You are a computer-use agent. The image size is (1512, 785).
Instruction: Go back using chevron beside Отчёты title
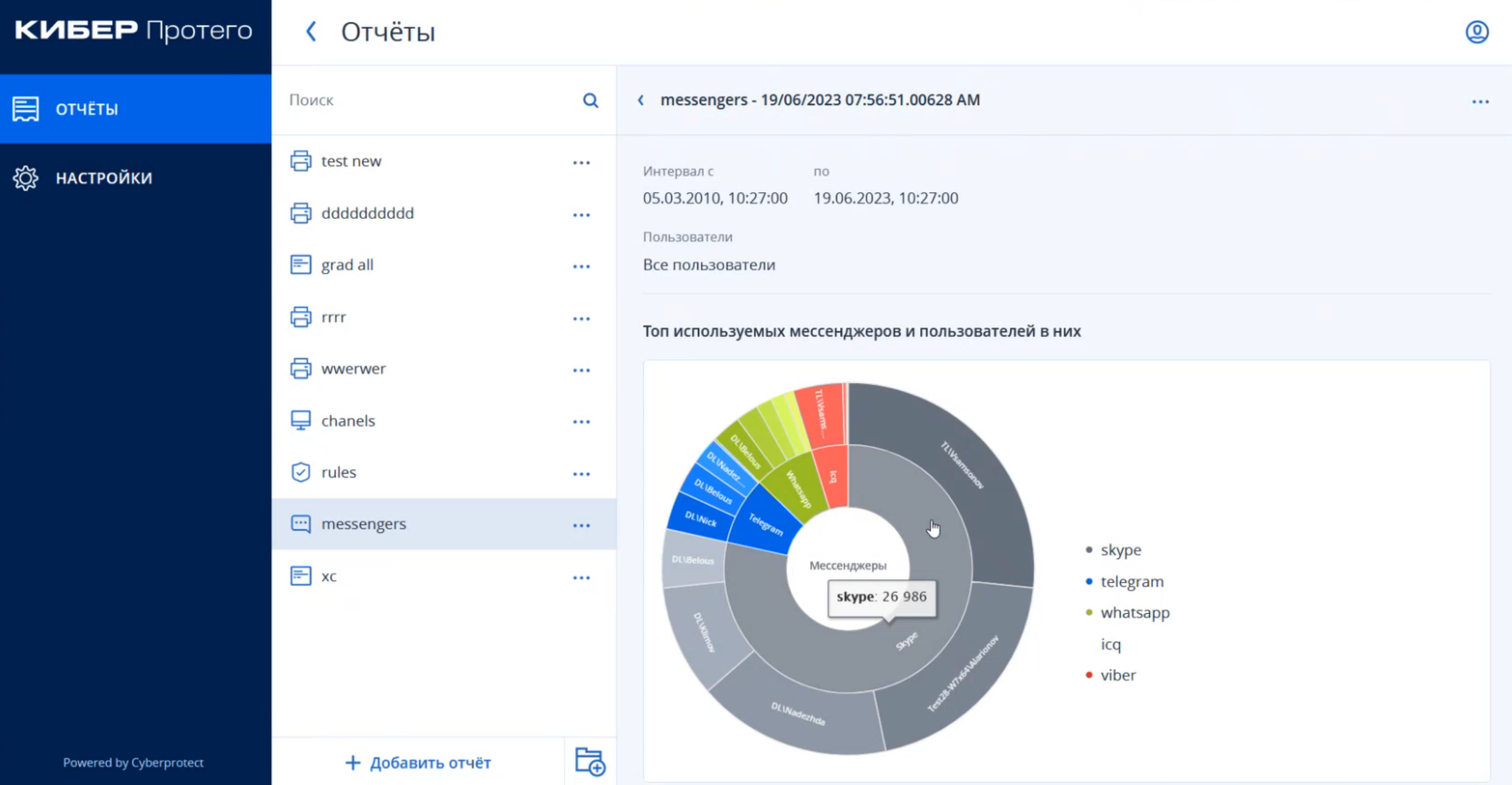[x=311, y=31]
